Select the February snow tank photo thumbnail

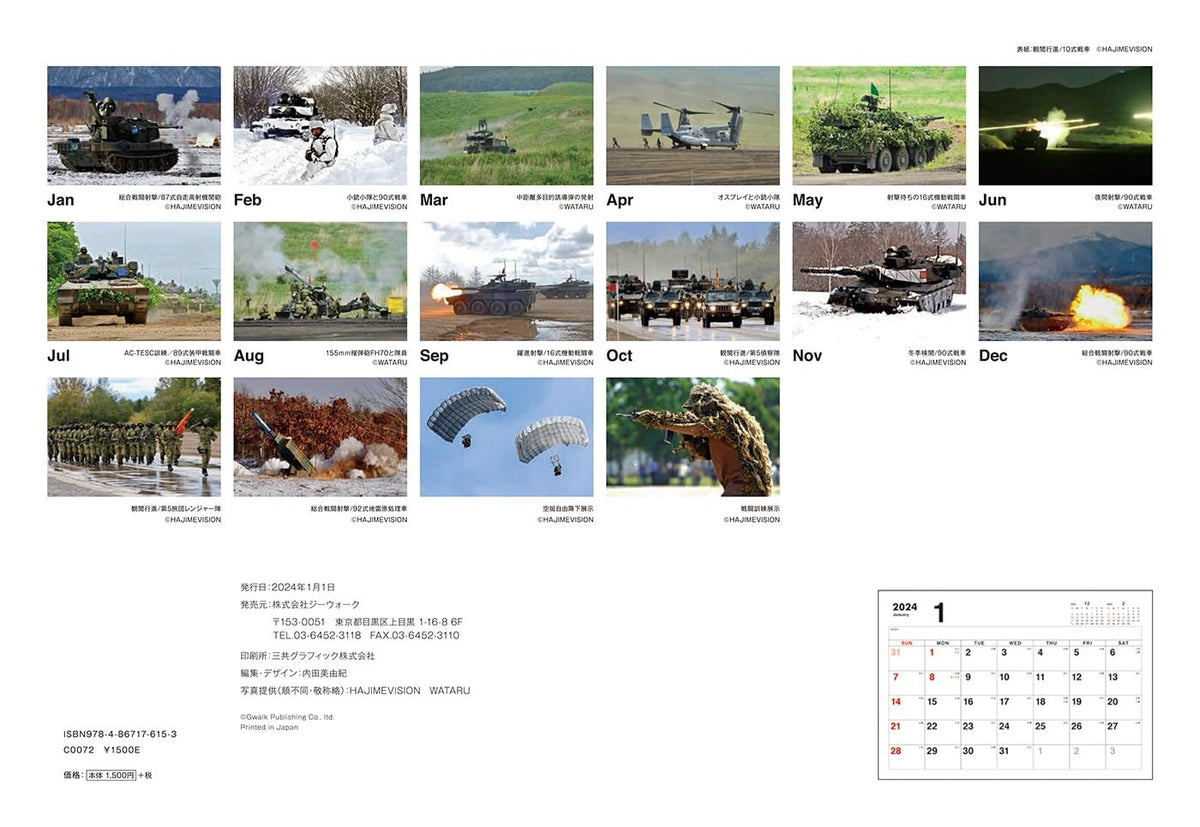click(x=319, y=125)
